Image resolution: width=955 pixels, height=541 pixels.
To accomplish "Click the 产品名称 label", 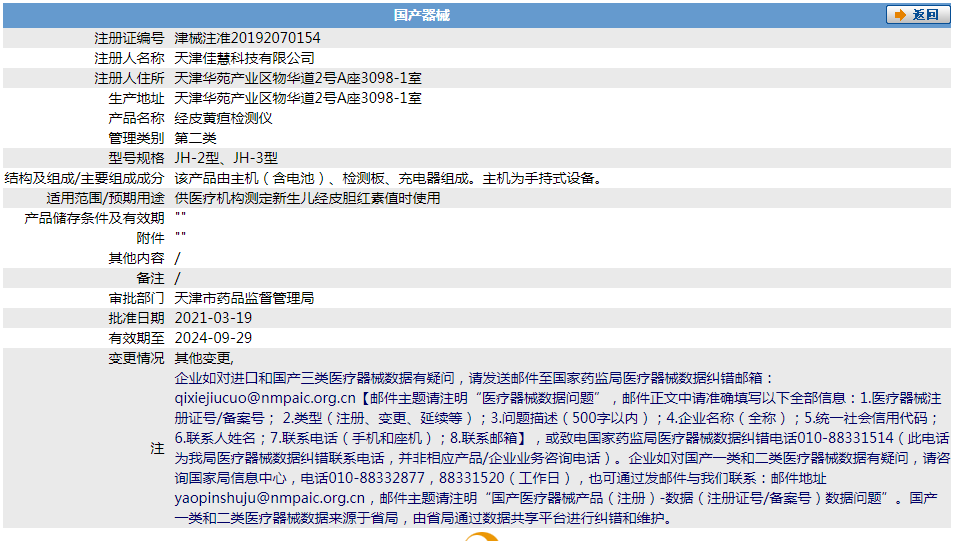I will [x=136, y=118].
